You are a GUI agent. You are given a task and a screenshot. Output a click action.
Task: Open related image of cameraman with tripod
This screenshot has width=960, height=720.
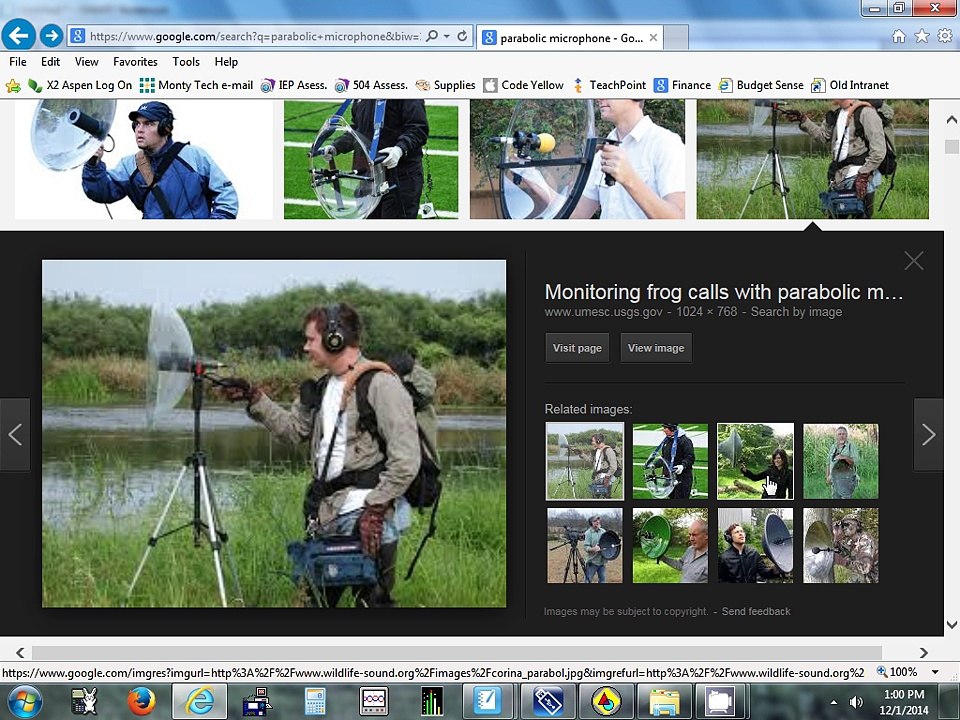585,546
